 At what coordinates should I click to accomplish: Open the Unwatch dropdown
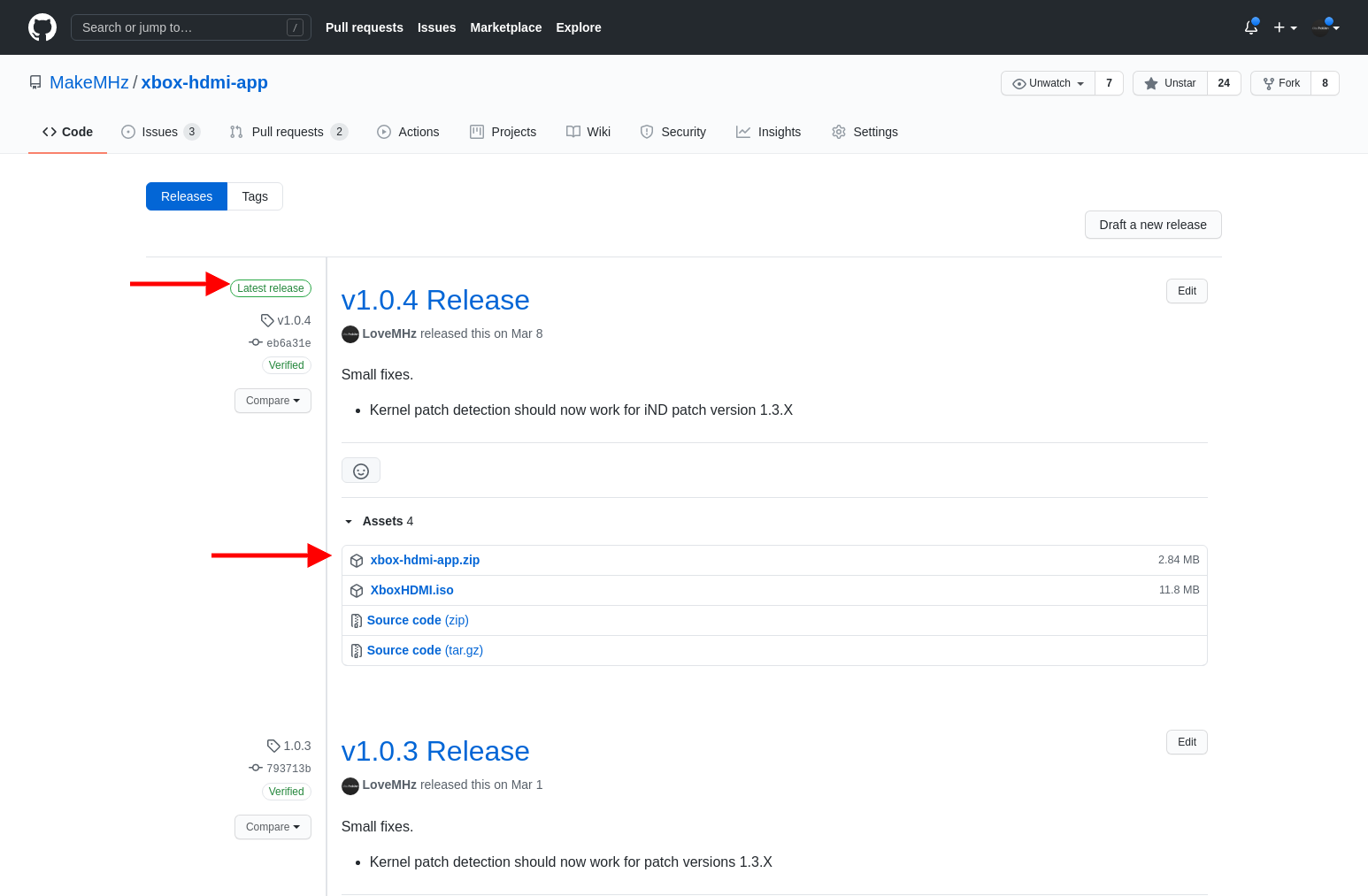(x=1049, y=83)
